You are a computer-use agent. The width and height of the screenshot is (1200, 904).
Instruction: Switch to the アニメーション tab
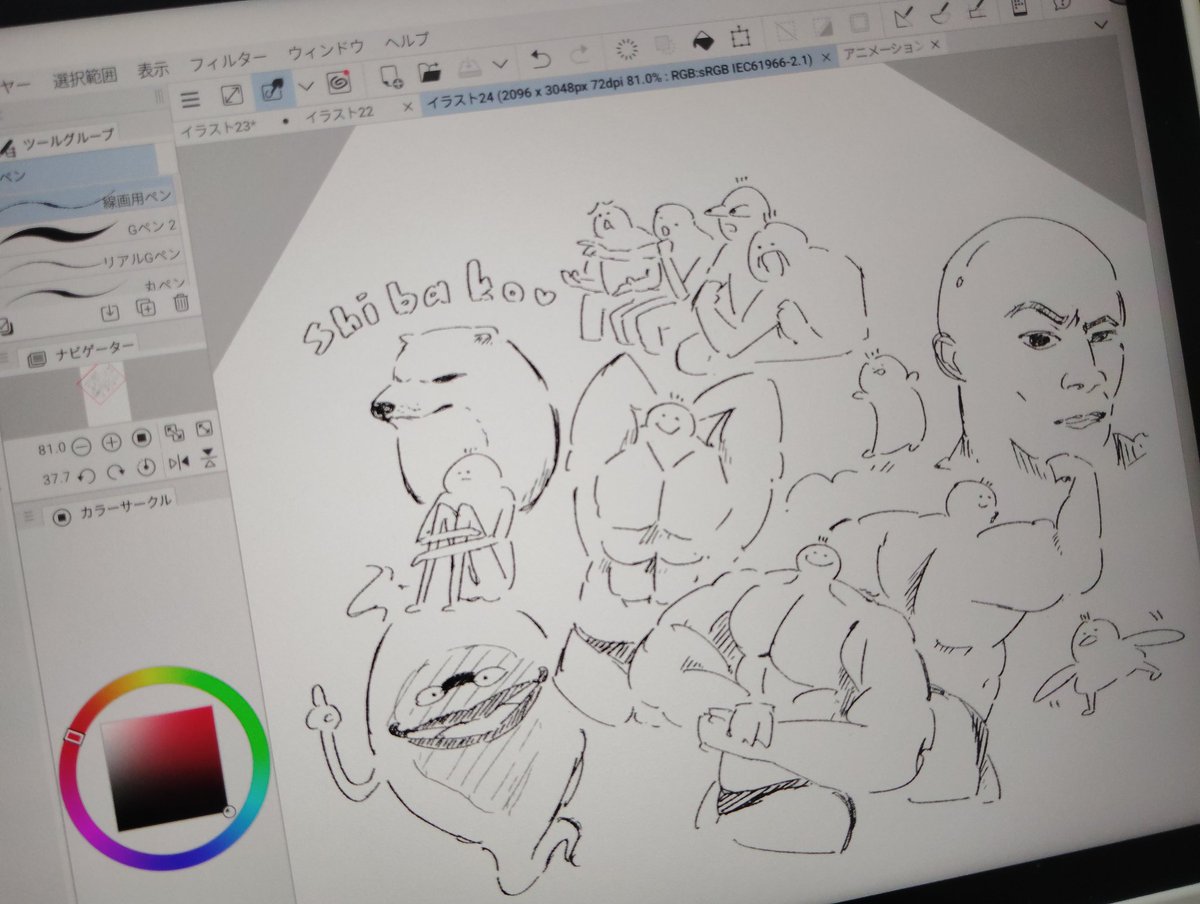pyautogui.click(x=884, y=48)
